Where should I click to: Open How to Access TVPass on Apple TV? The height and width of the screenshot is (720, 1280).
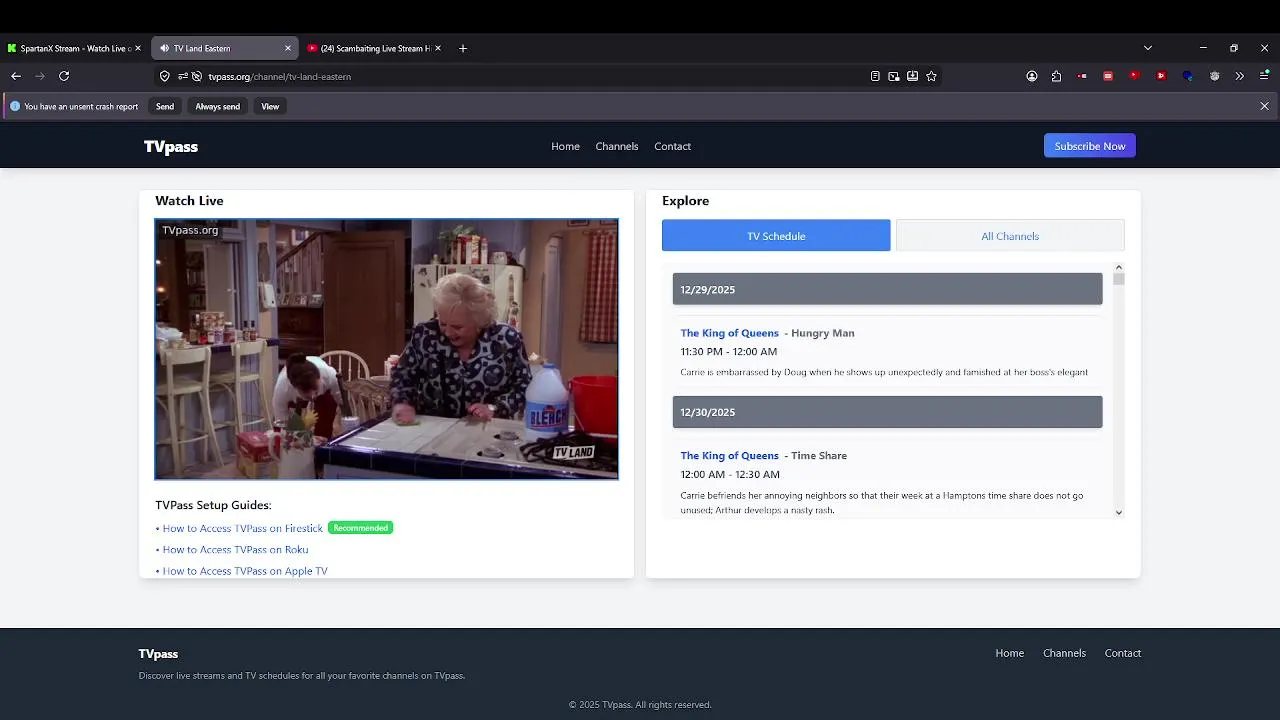(245, 571)
